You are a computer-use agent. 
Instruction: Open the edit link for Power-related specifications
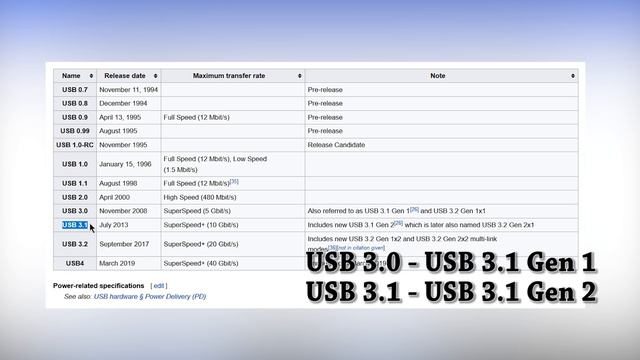coord(159,286)
